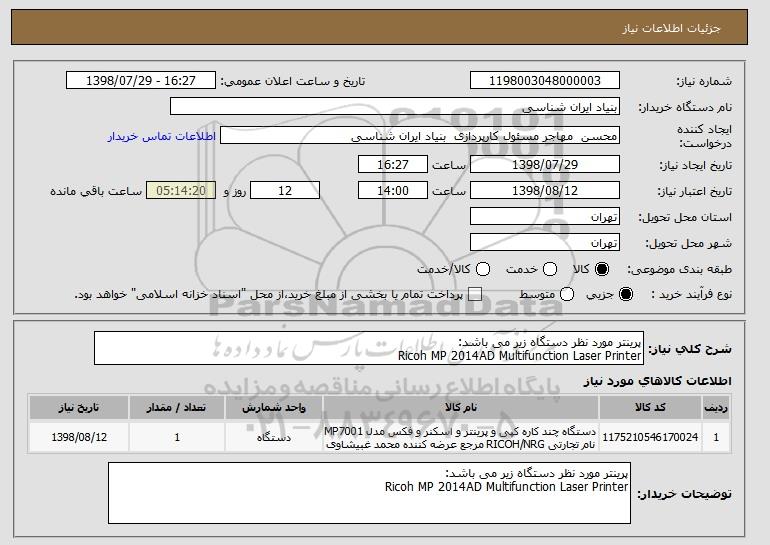Click the ردیف column header
770x545 pixels.
click(x=716, y=408)
